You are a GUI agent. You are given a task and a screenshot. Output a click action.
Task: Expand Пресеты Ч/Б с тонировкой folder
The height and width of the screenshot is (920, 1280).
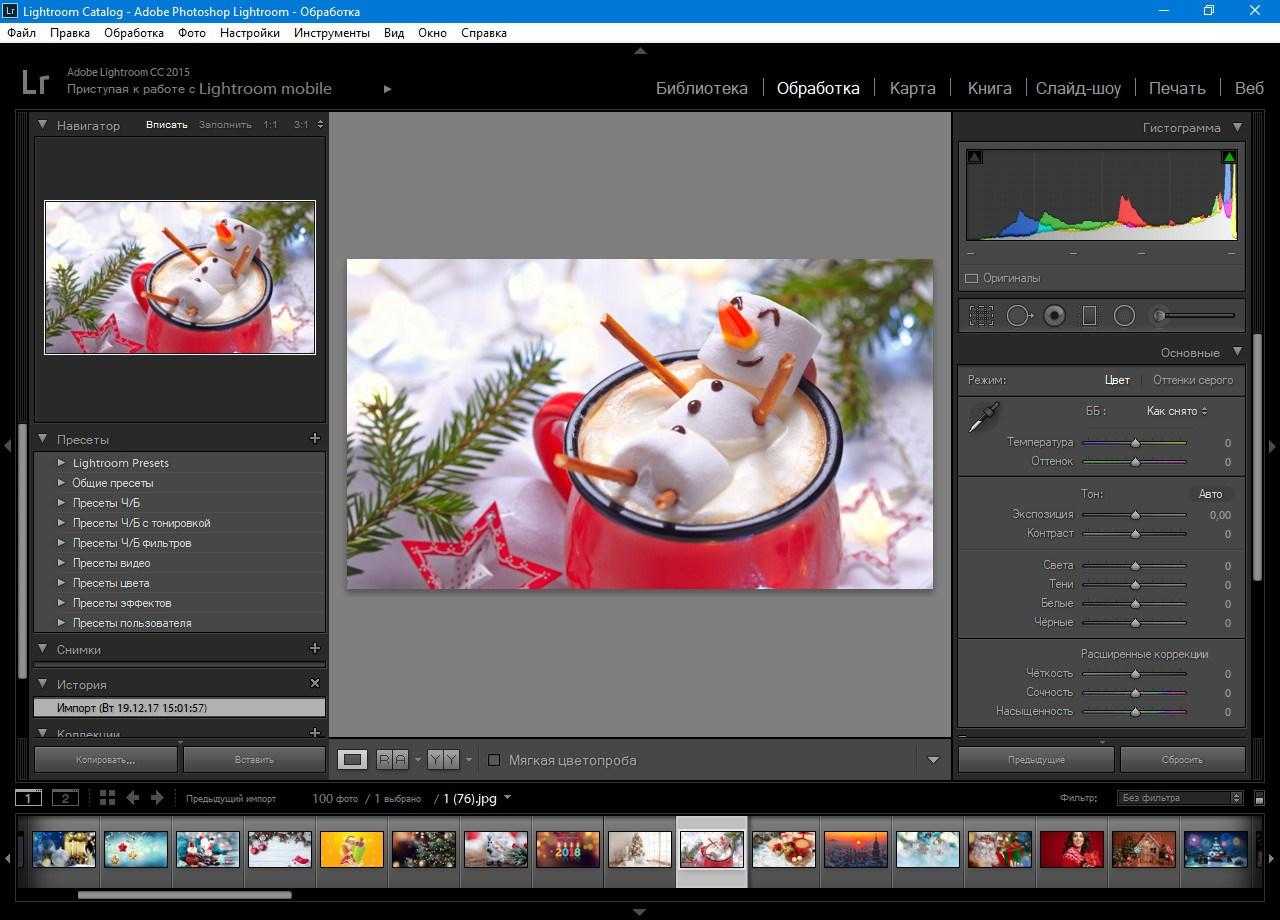point(61,523)
